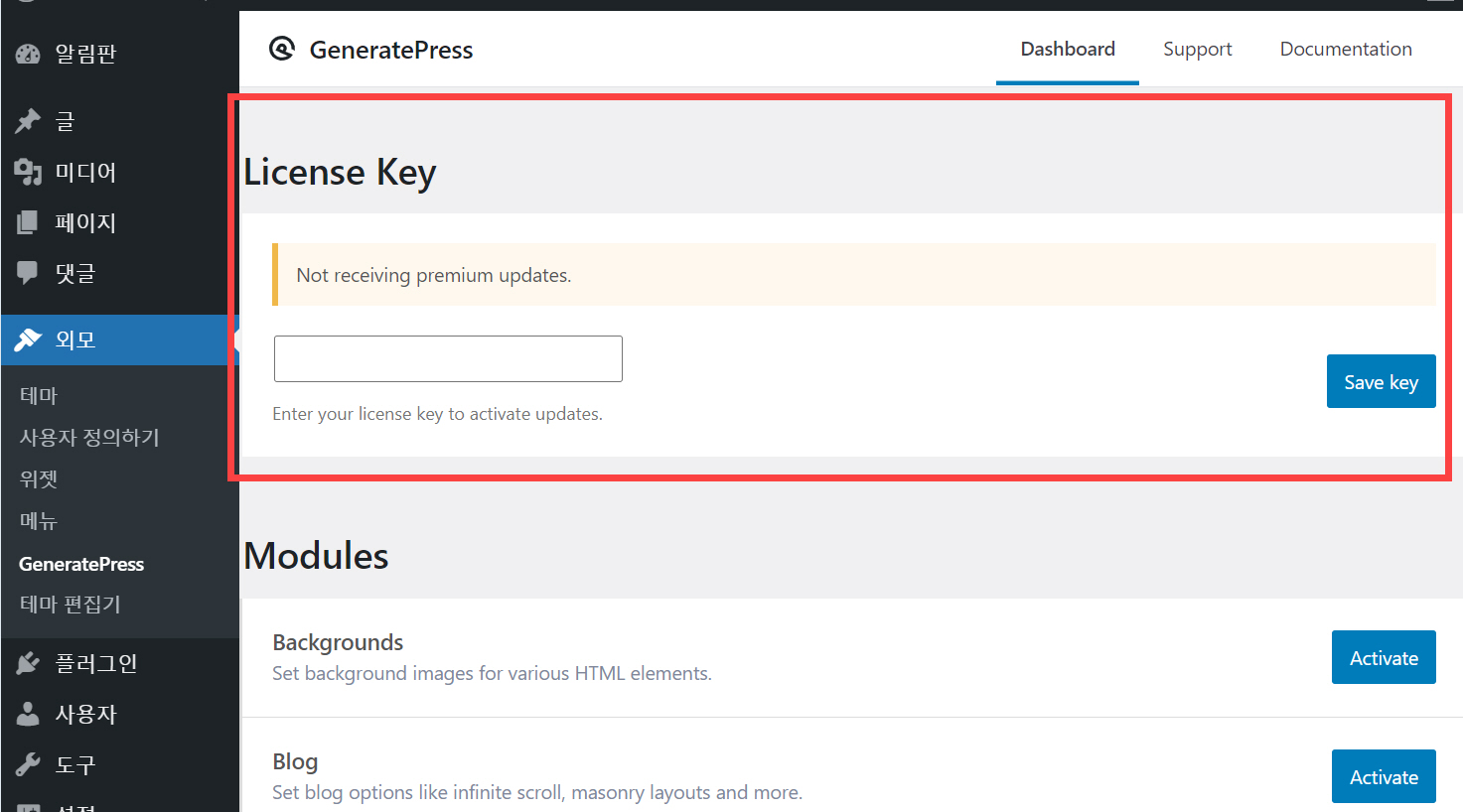Screen dimensions: 1463x812
Task: Open the 테마 submenu item
Action: (x=39, y=395)
